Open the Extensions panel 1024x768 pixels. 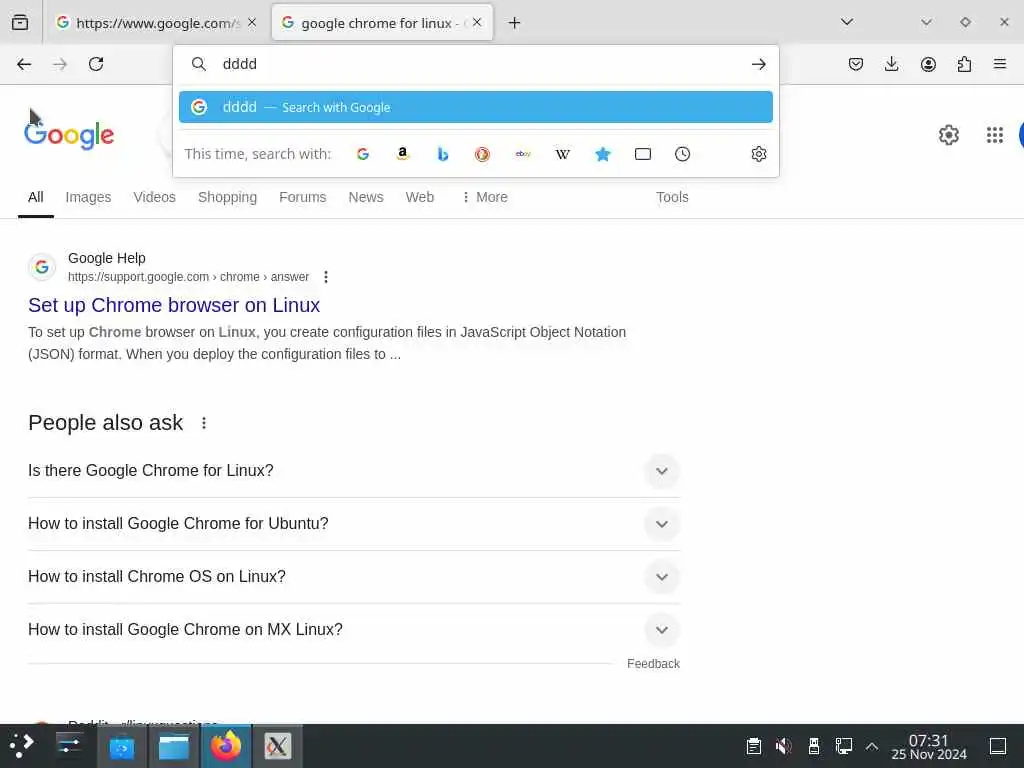(x=964, y=64)
